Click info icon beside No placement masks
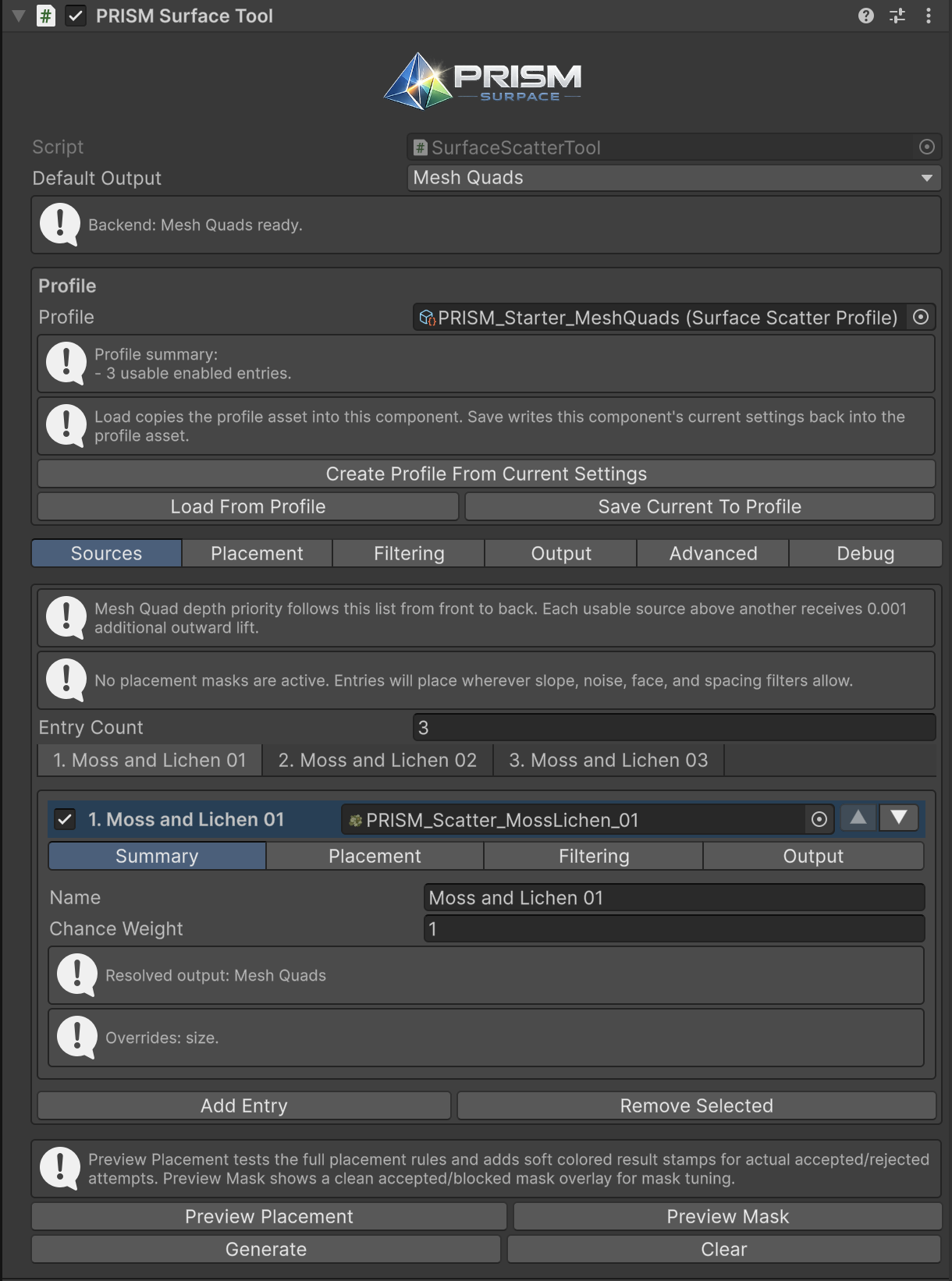The width and height of the screenshot is (952, 1281). point(66,680)
